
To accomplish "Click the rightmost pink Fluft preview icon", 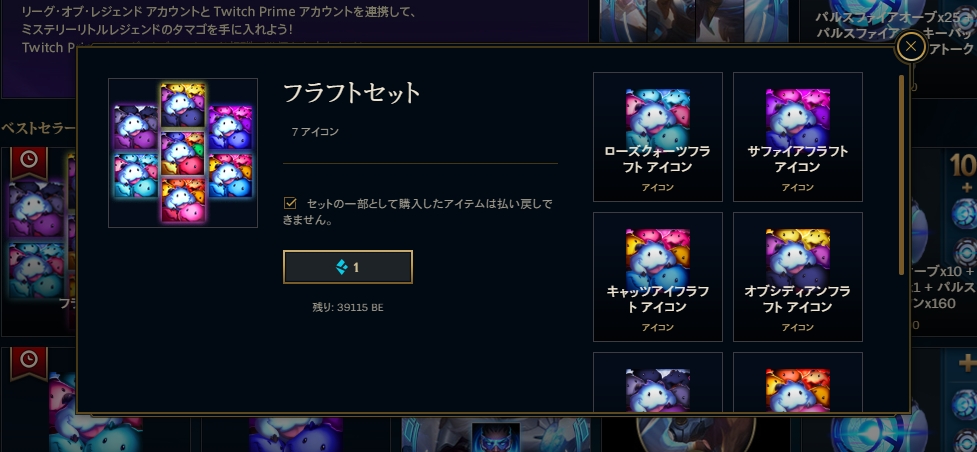I will coord(230,127).
